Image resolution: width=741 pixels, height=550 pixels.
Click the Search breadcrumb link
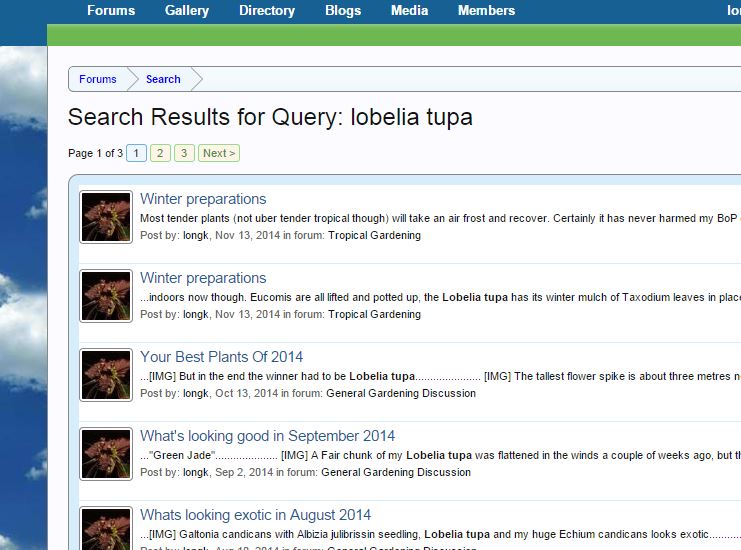(x=163, y=79)
